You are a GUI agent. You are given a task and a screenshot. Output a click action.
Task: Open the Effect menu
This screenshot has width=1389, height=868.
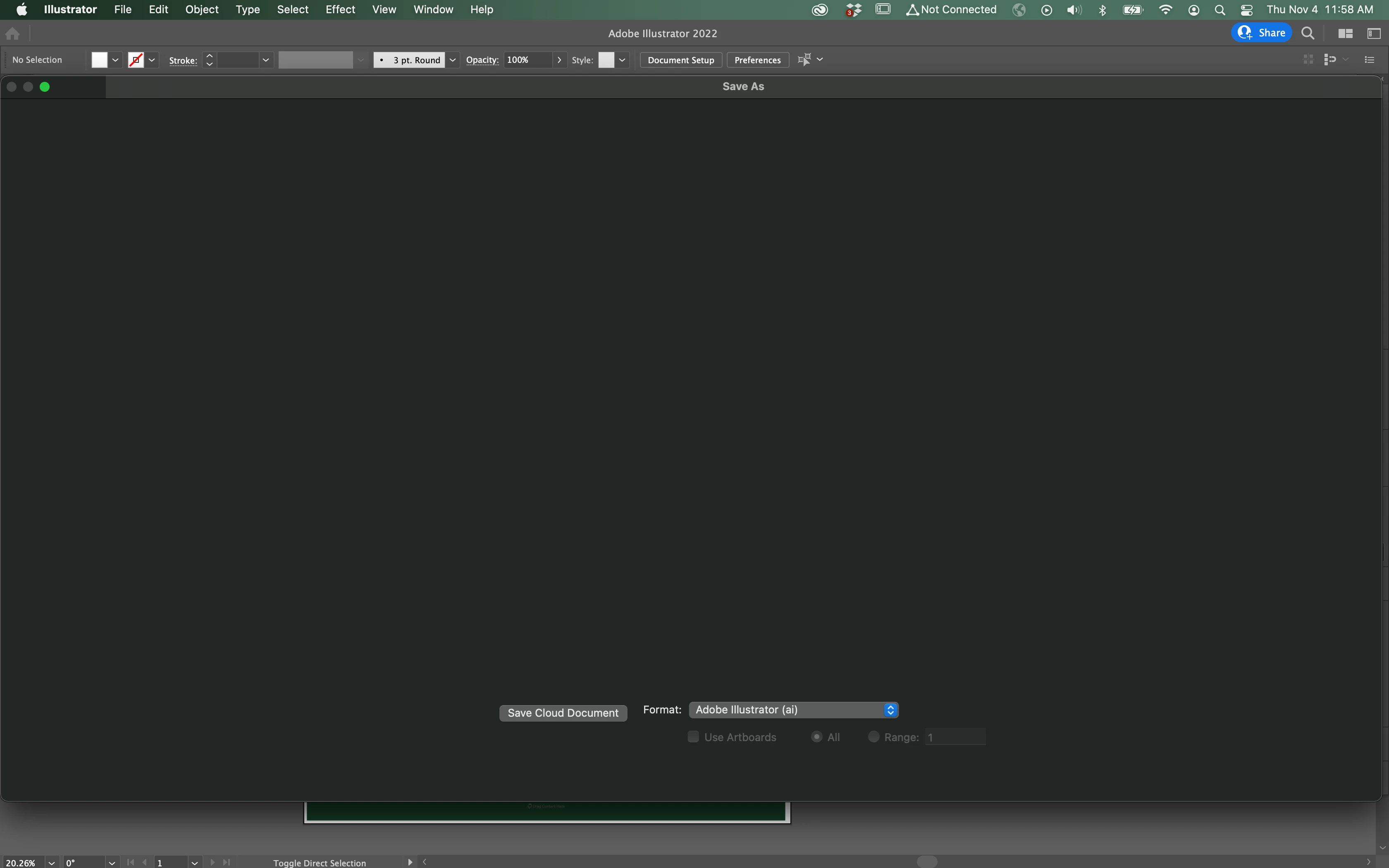(x=340, y=10)
